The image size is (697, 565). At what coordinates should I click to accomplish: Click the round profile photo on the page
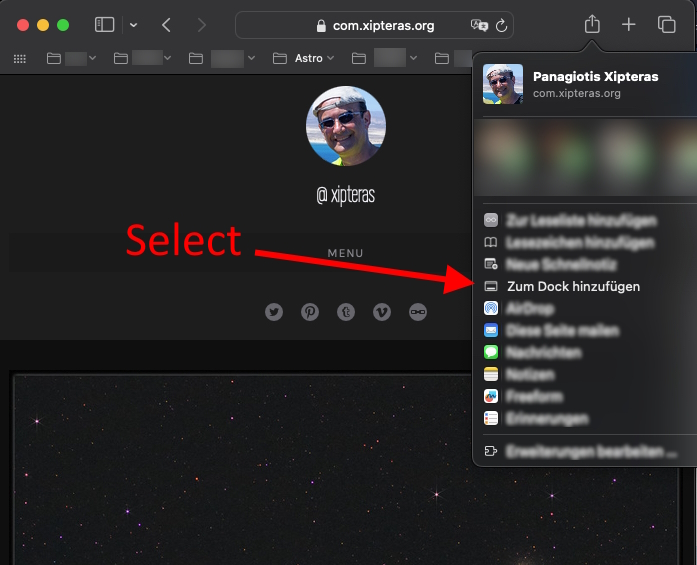pos(346,126)
